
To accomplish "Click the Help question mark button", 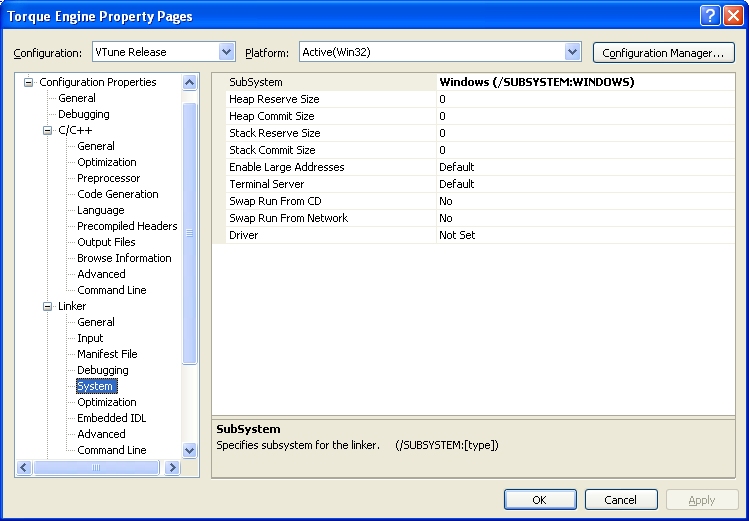I will click(x=708, y=15).
